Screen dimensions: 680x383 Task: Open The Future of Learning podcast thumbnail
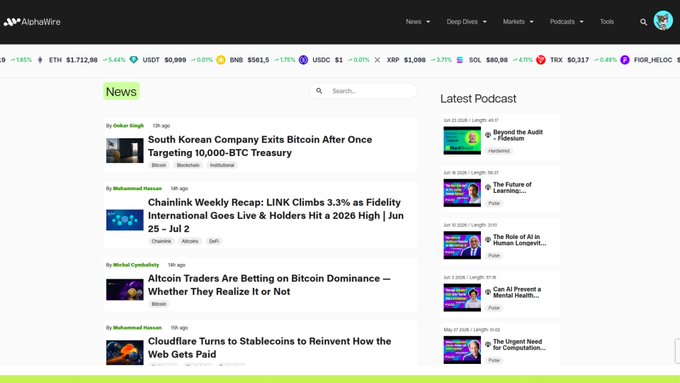pyautogui.click(x=462, y=193)
